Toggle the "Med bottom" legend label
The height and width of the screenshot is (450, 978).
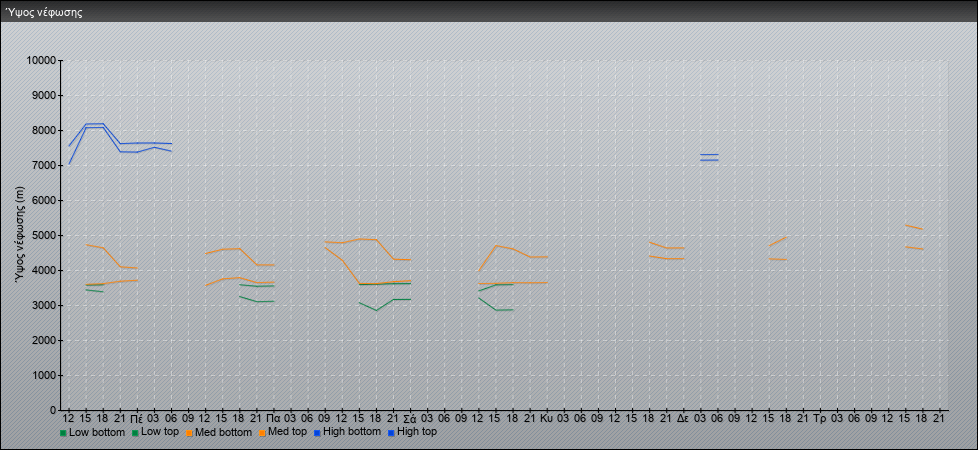pyautogui.click(x=223, y=432)
